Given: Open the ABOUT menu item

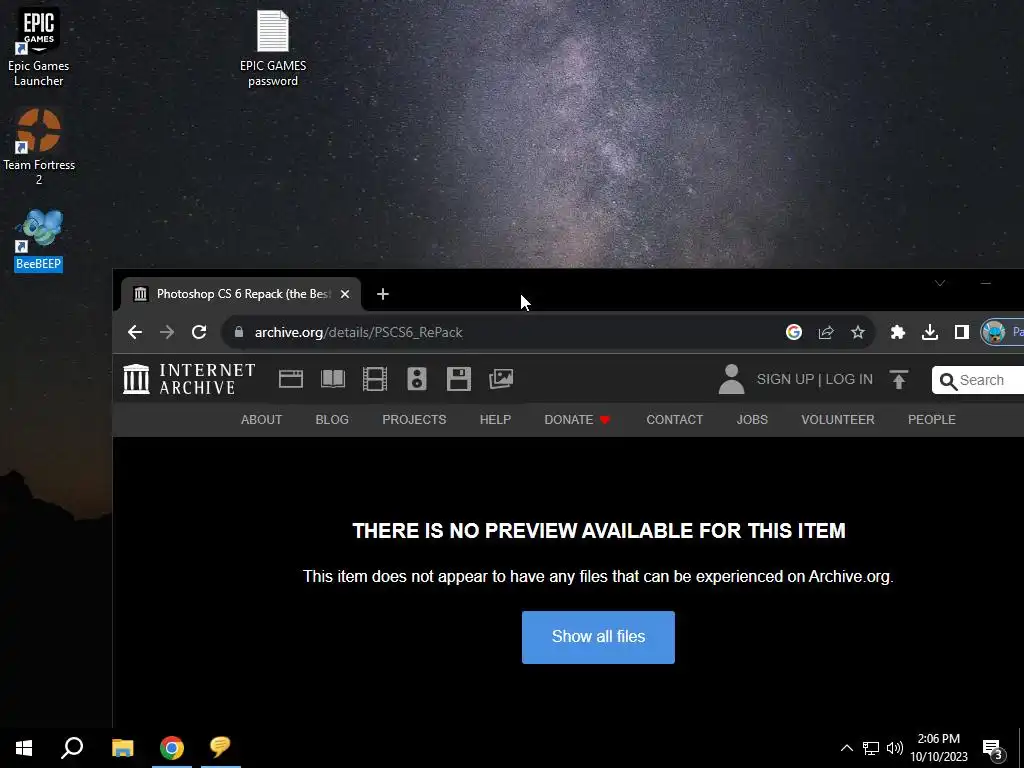Looking at the screenshot, I should 261,420.
